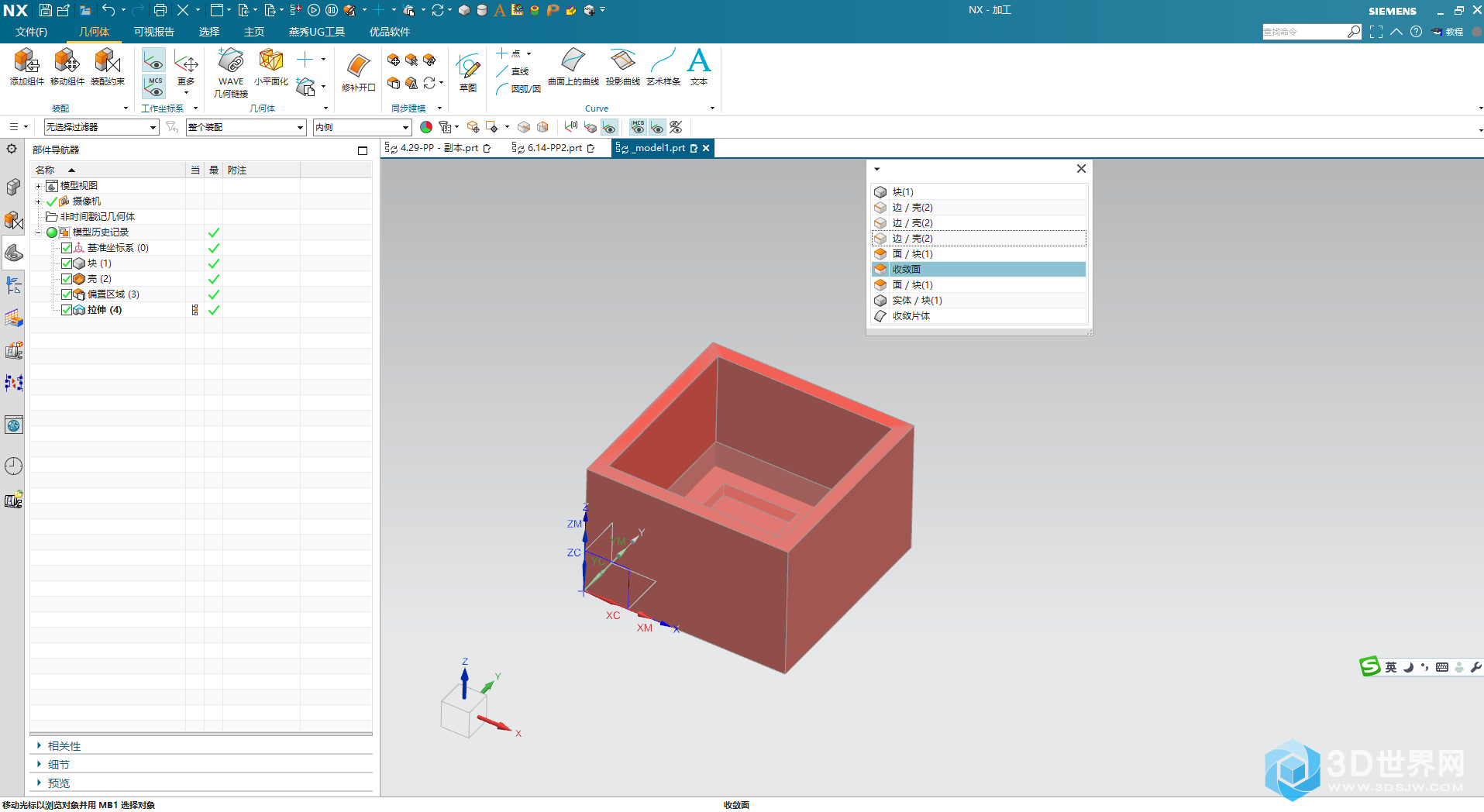Uncheck the 壳 (2) feature checkbox
This screenshot has height=812, width=1484.
click(67, 279)
